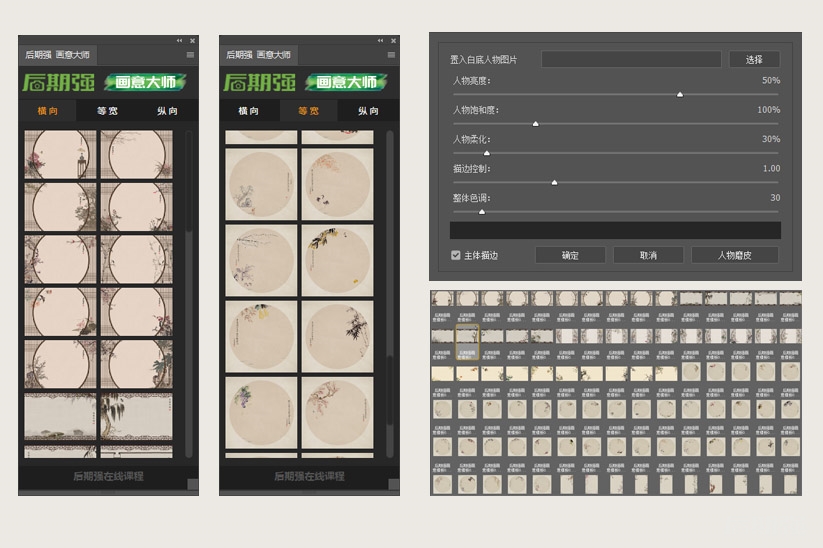Switch to the 纵向 tab in the left panel
Screen dimensions: 823x548
tap(167, 111)
